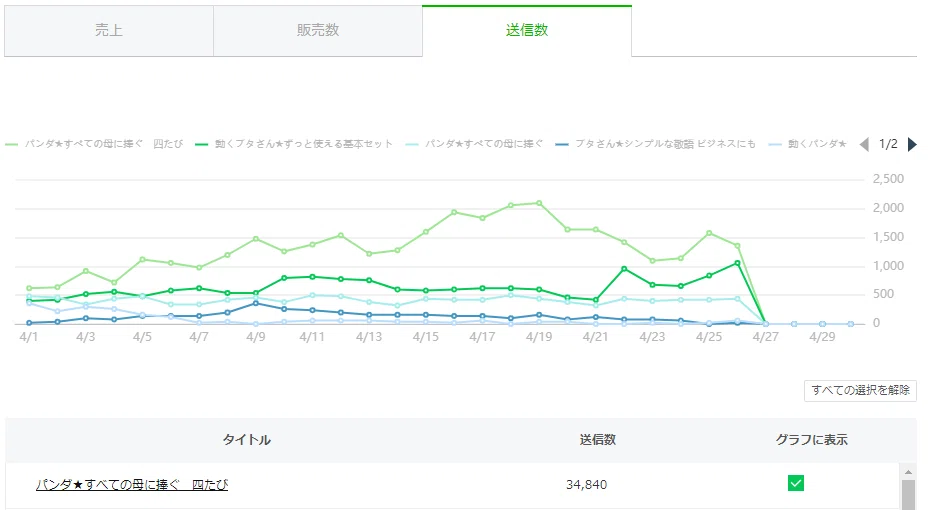Toggle third legend entry パンダ★すべての母に捧ぐ
Image resolution: width=938 pixels, height=510 pixels.
pos(474,144)
